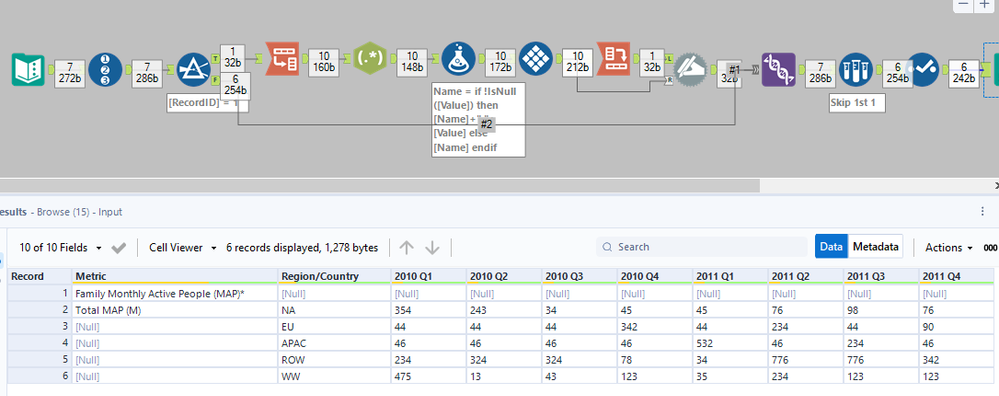
Task: Select the Record ID tool
Action: pyautogui.click(x=106, y=69)
